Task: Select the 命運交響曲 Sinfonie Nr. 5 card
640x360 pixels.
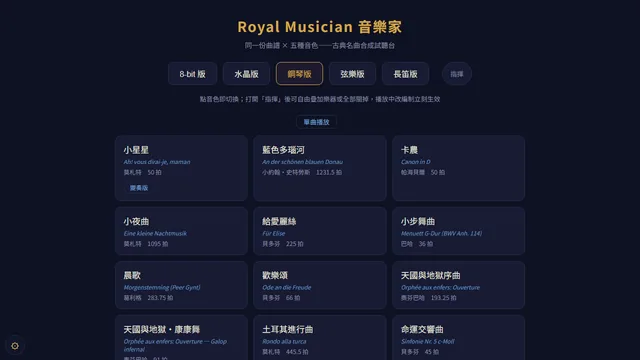Action: coord(458,338)
